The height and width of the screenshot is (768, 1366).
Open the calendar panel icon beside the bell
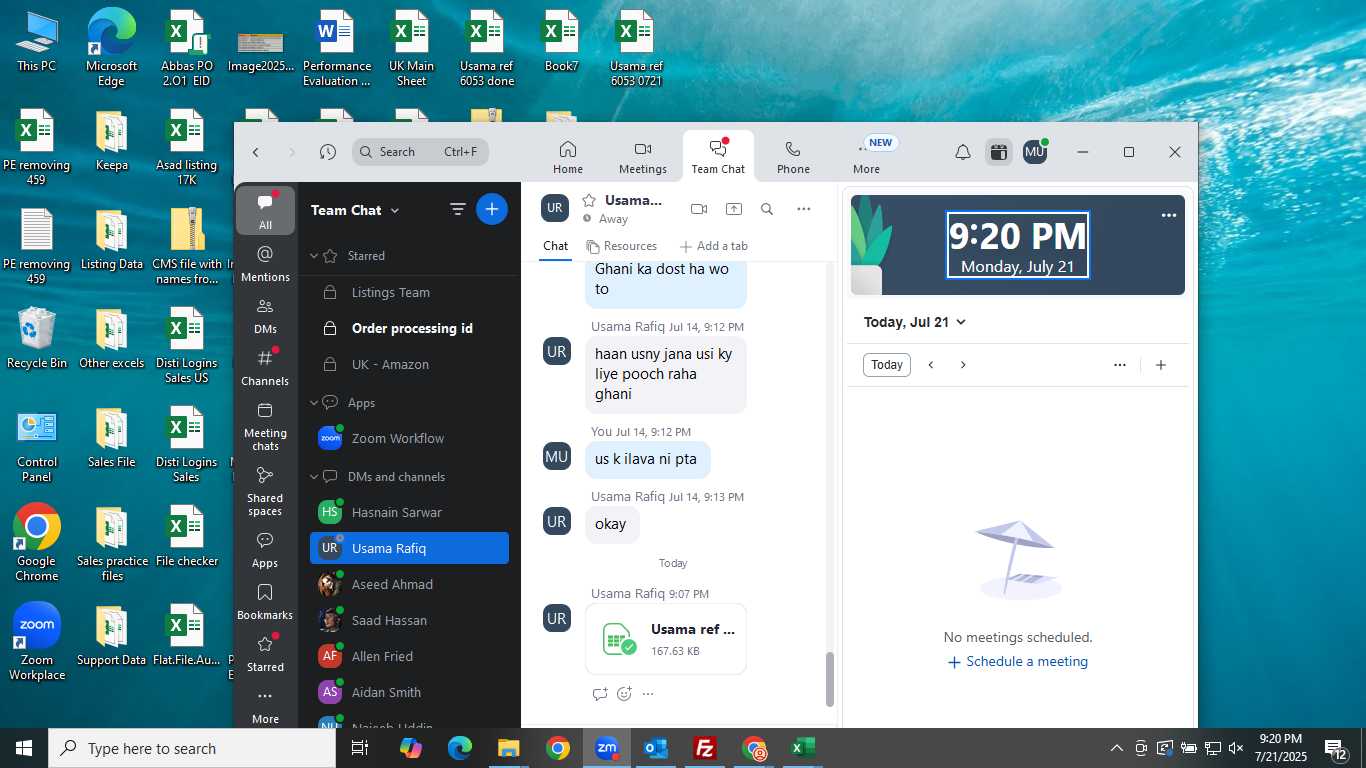(x=999, y=152)
